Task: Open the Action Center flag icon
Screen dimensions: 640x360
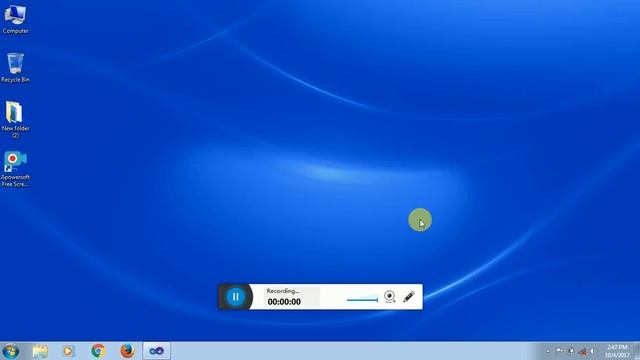Action: 559,351
